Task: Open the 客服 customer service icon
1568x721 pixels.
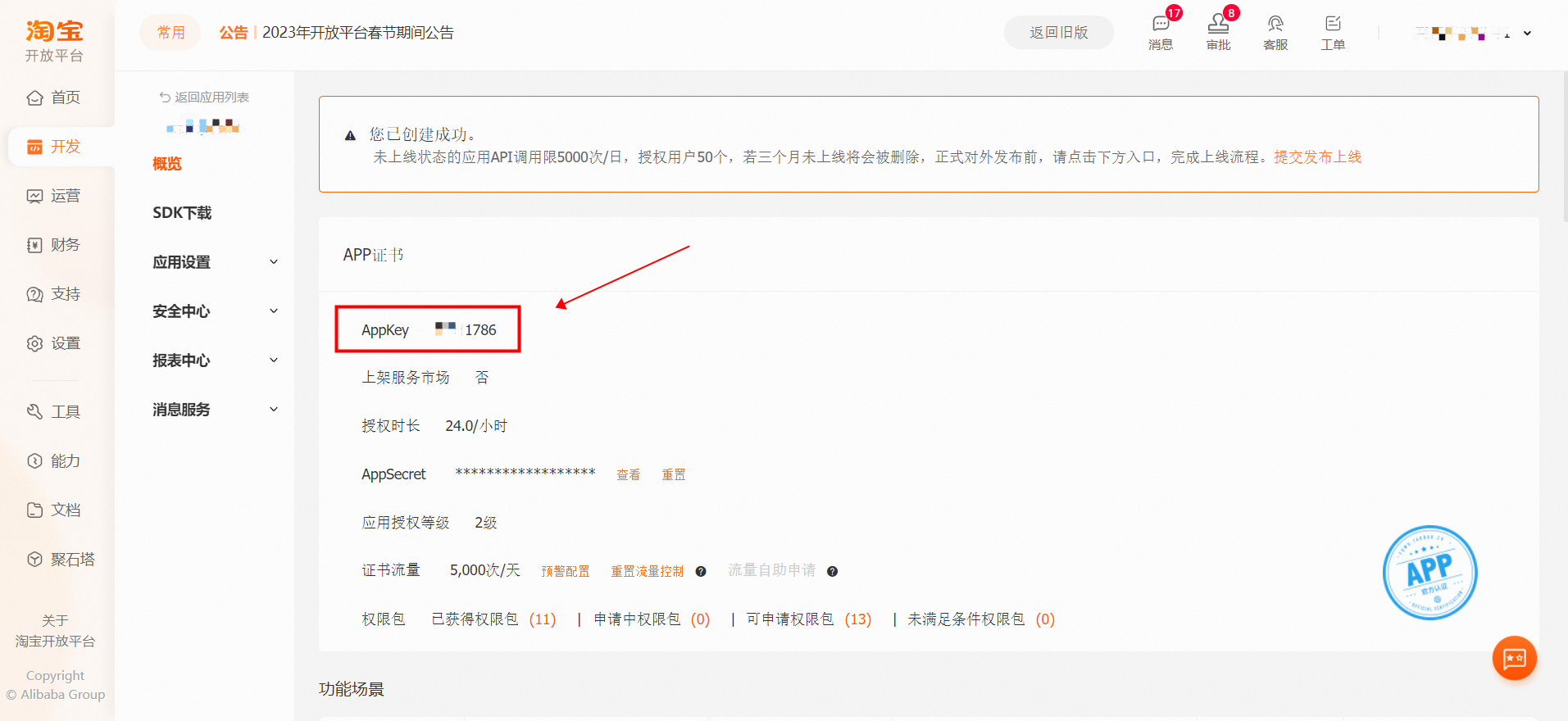Action: pyautogui.click(x=1275, y=33)
